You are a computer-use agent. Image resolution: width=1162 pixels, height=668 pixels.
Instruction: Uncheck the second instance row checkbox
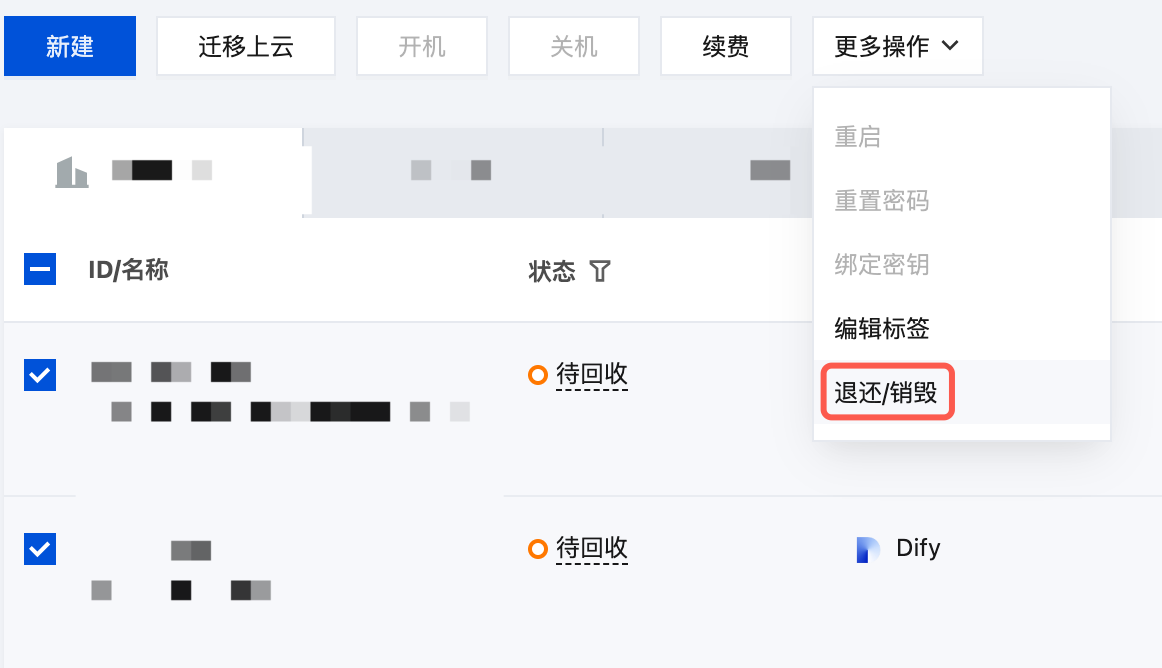[x=40, y=549]
